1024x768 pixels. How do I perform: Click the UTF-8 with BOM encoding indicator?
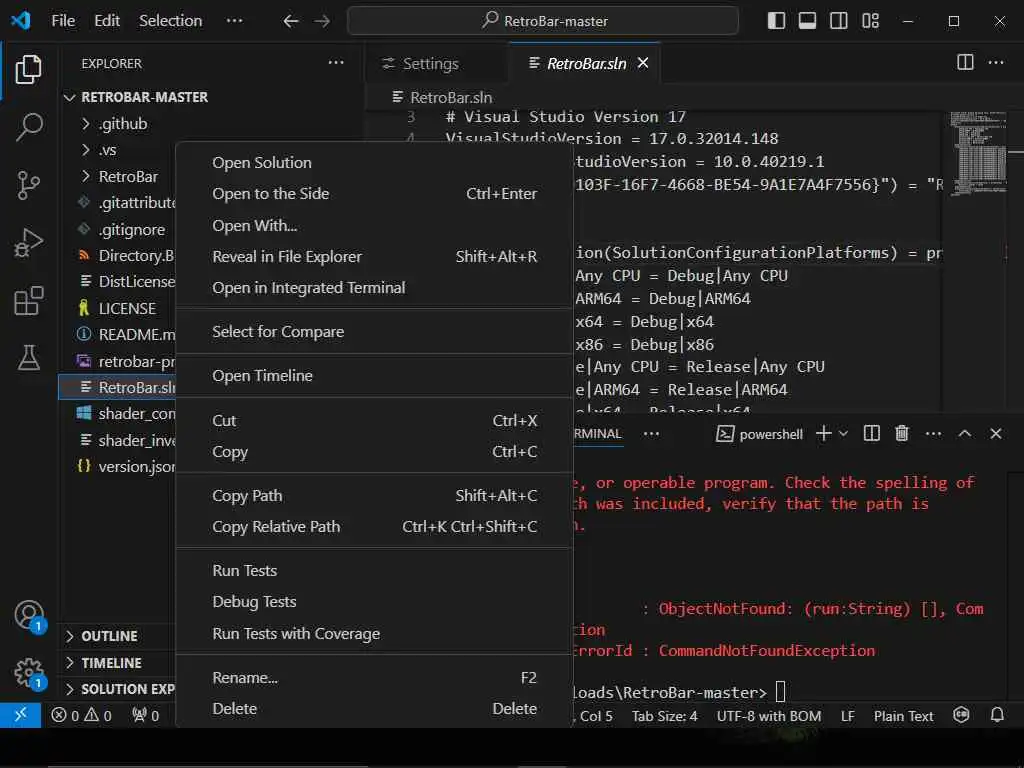point(768,716)
